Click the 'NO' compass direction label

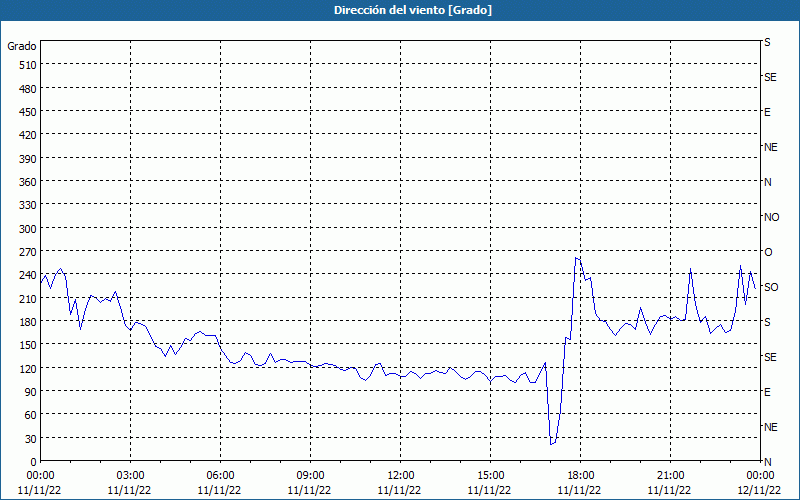tap(771, 217)
